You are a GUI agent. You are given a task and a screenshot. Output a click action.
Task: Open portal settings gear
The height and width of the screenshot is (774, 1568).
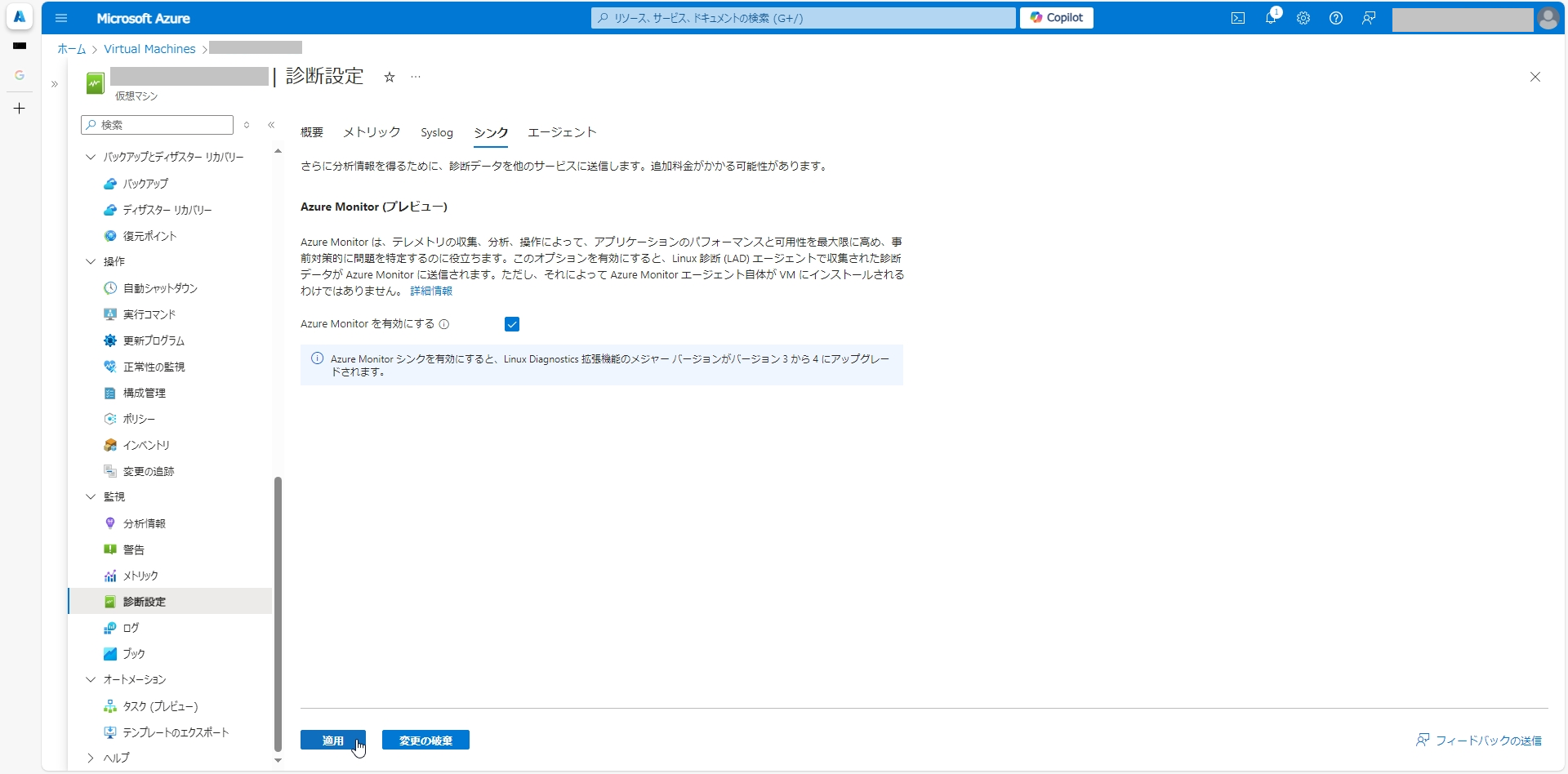1303,18
